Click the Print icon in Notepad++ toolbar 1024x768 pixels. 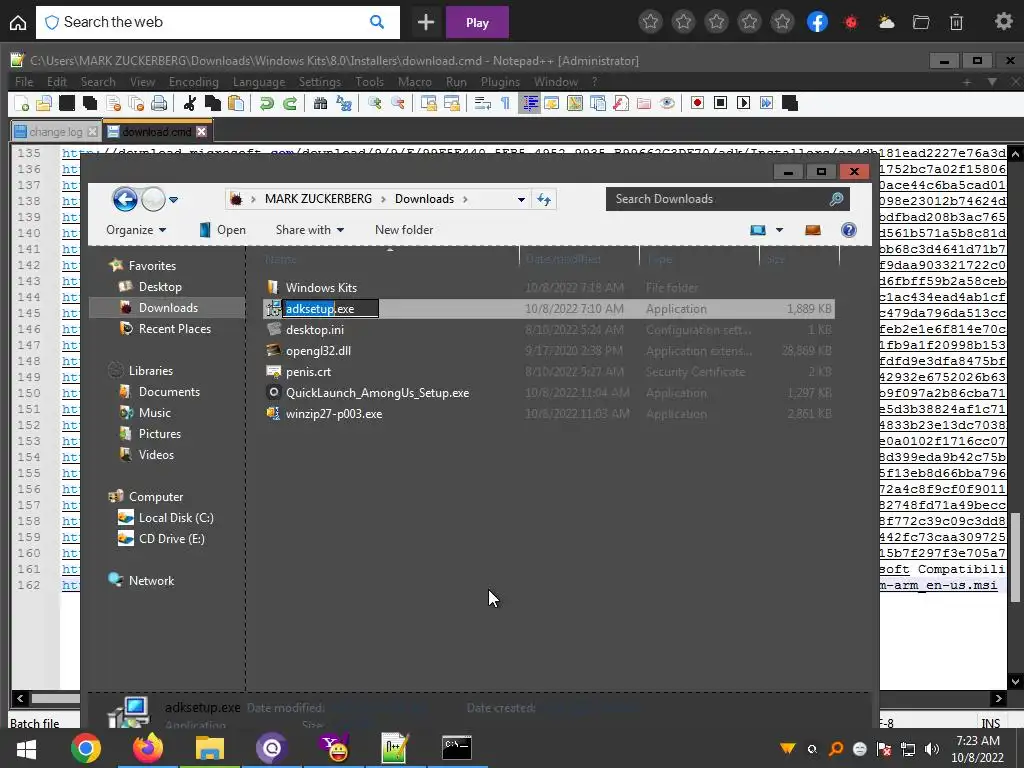[x=159, y=103]
